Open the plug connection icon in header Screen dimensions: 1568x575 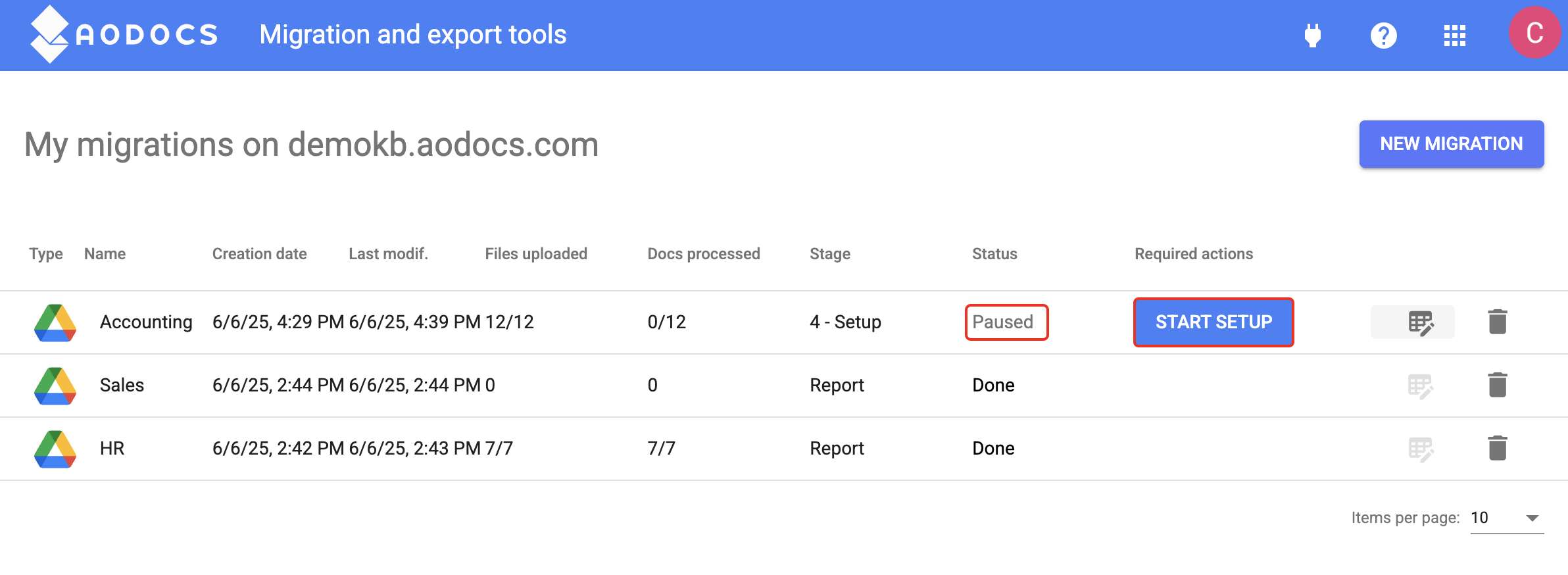pyautogui.click(x=1313, y=35)
